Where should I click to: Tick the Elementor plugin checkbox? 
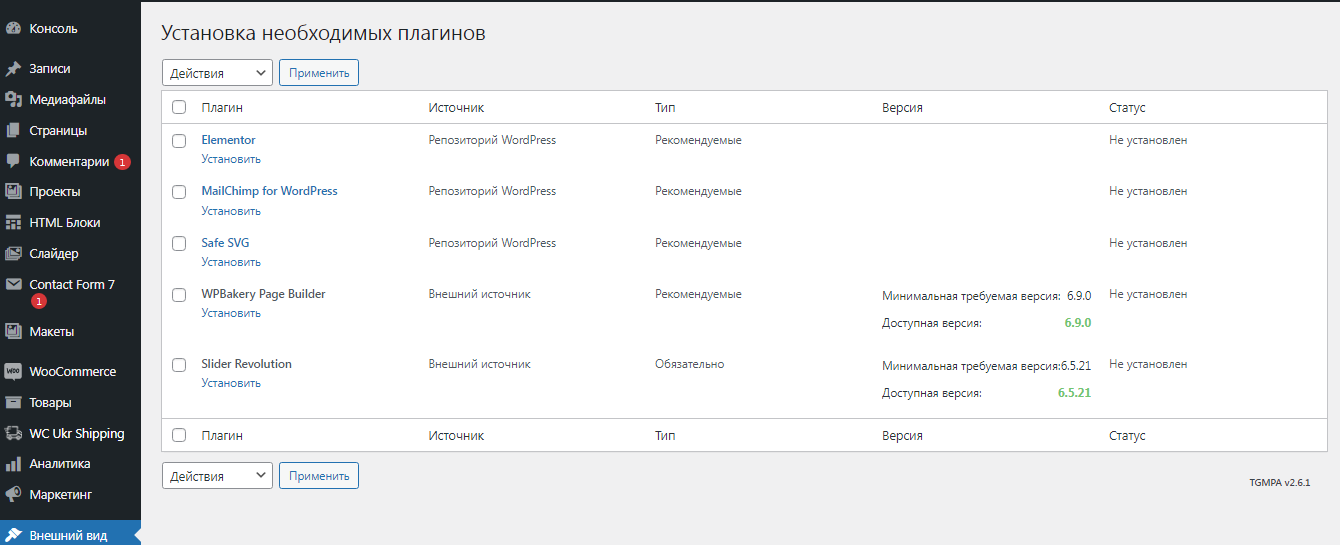click(x=179, y=141)
